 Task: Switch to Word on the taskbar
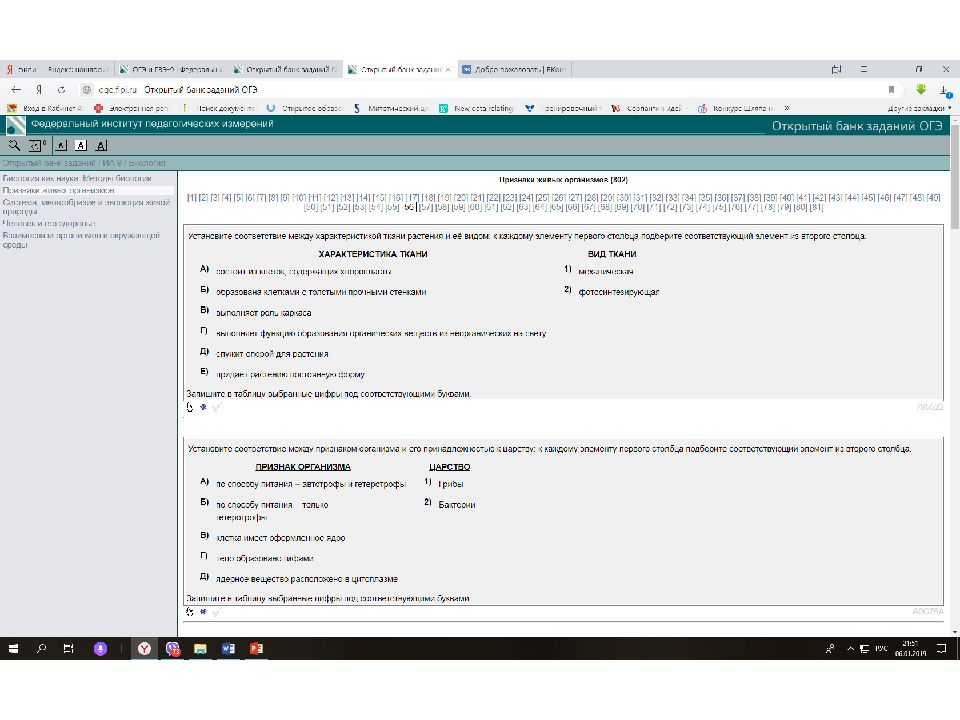(228, 648)
